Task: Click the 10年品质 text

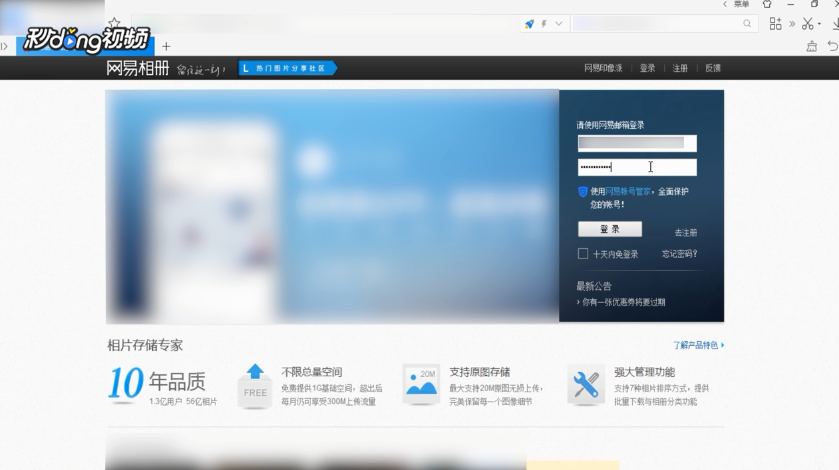Action: click(x=157, y=382)
